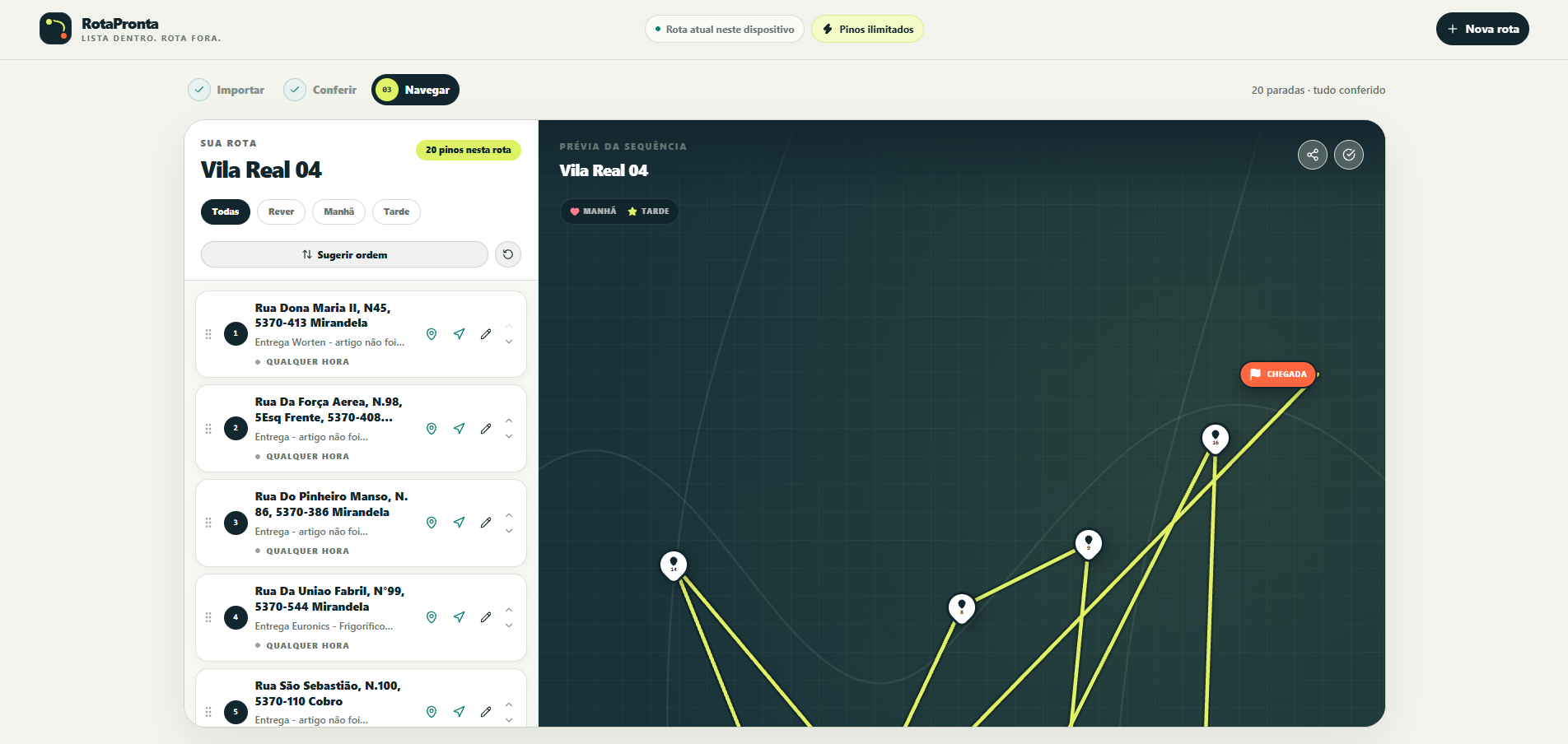Screen dimensions: 1568x744
Task: Move Rua Da Uniao Fabril stop up
Action: click(509, 610)
